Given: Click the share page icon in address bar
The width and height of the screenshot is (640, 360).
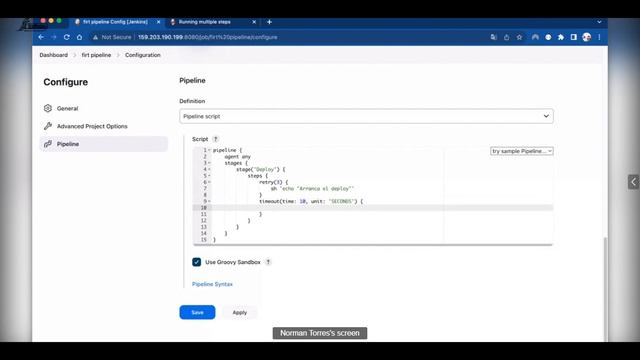Looking at the screenshot, I should tap(507, 37).
